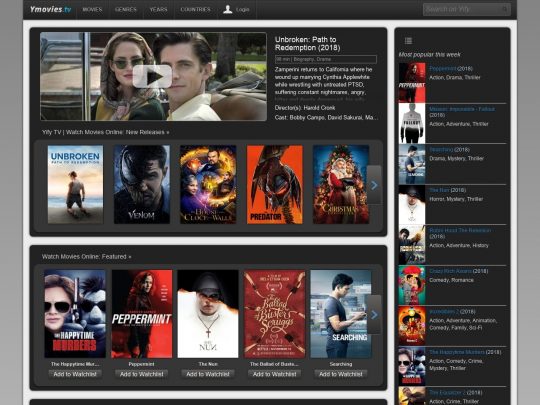Play the Unbroken featured video
540x405 pixels.
152,76
